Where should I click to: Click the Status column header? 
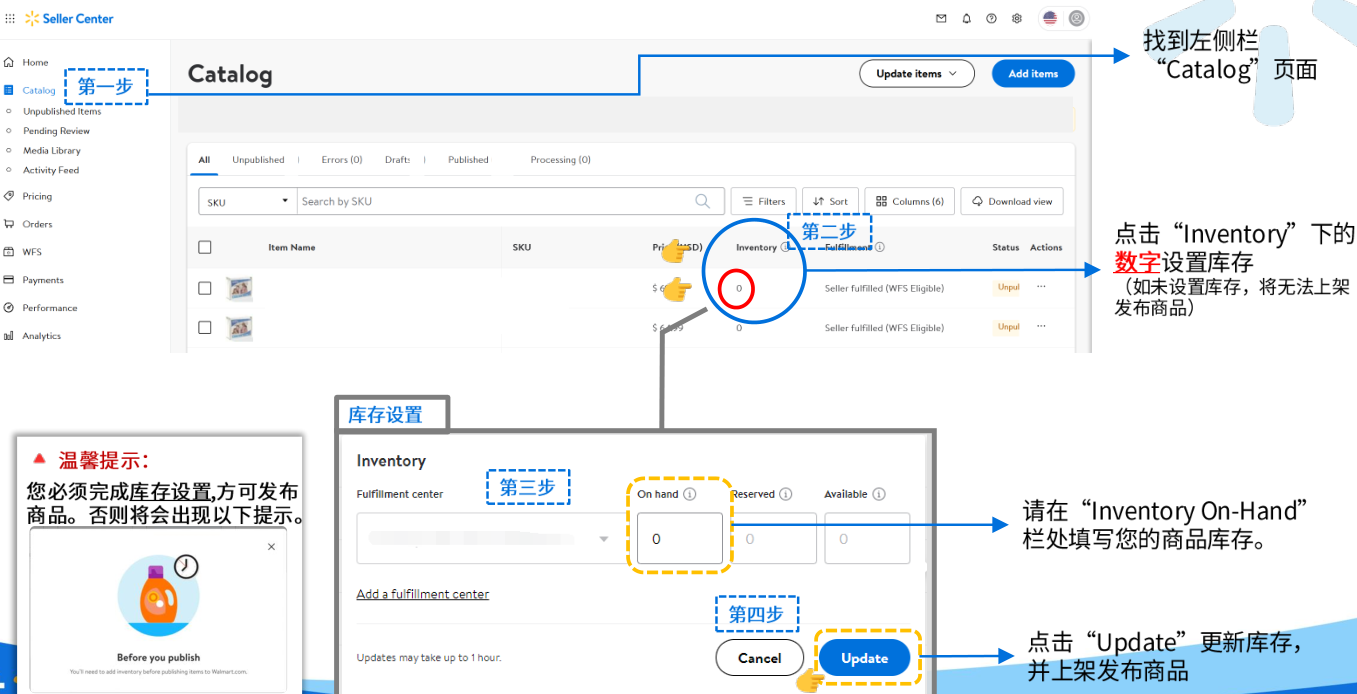click(x=1005, y=247)
